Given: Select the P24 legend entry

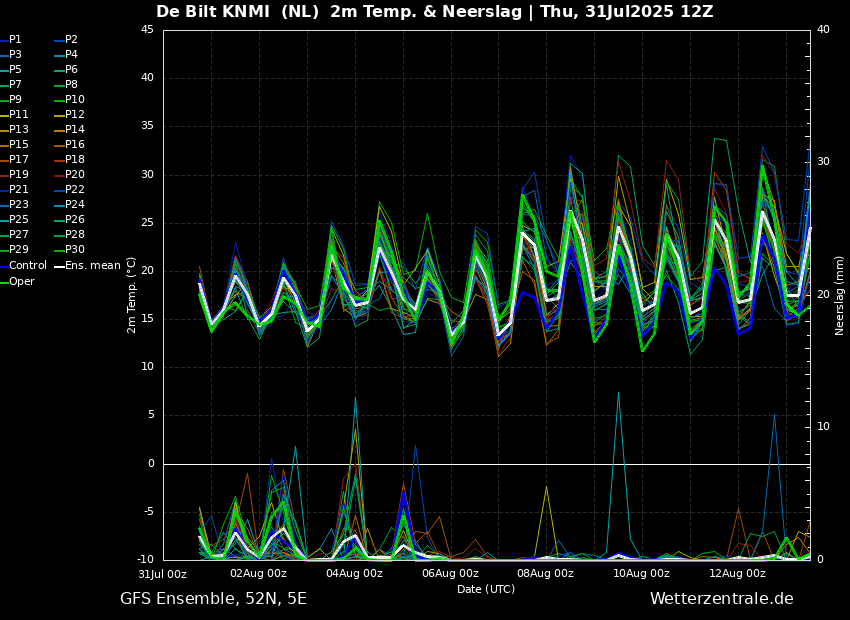Looking at the screenshot, I should (75, 205).
